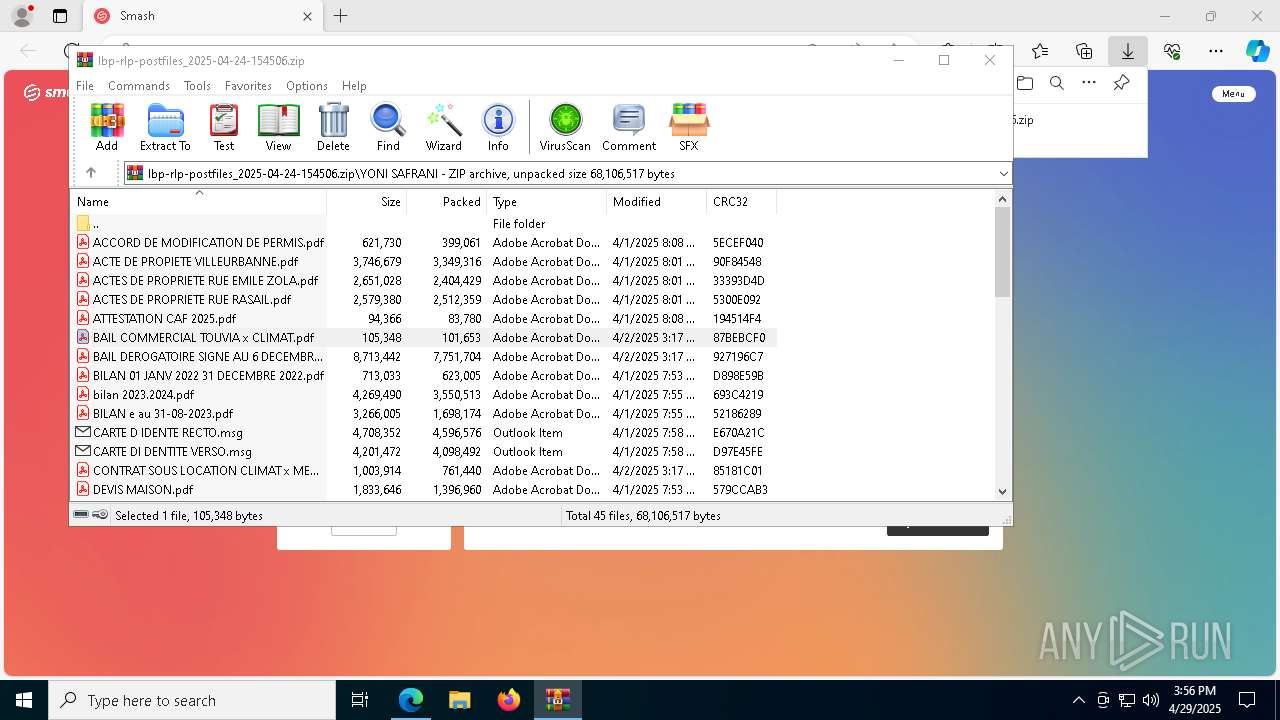Open Firefox from taskbar
Image resolution: width=1280 pixels, height=720 pixels.
pos(508,700)
